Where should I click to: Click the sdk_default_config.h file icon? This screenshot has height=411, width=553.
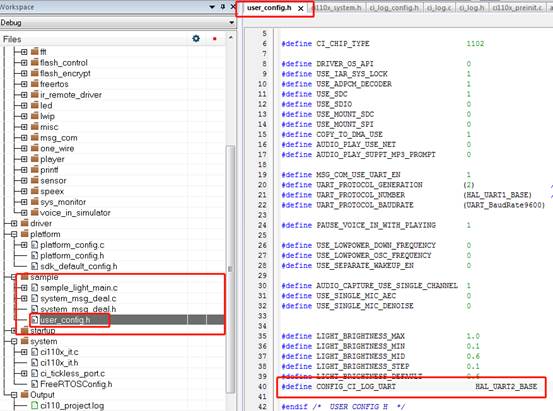click(x=35, y=266)
